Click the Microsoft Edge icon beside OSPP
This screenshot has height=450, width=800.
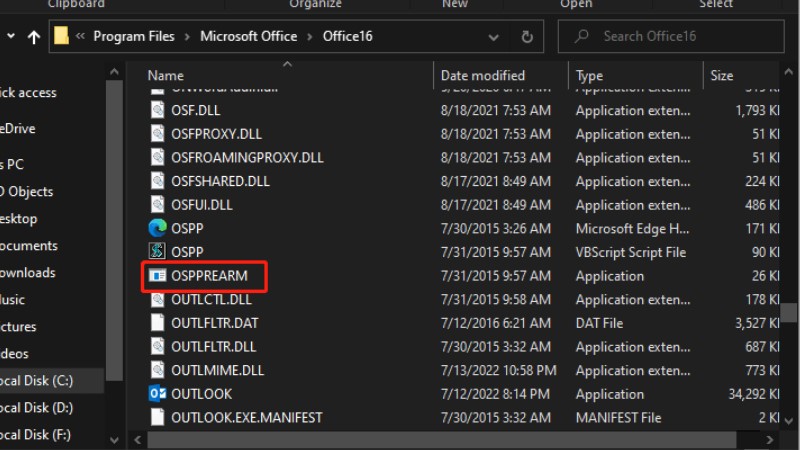[157, 228]
